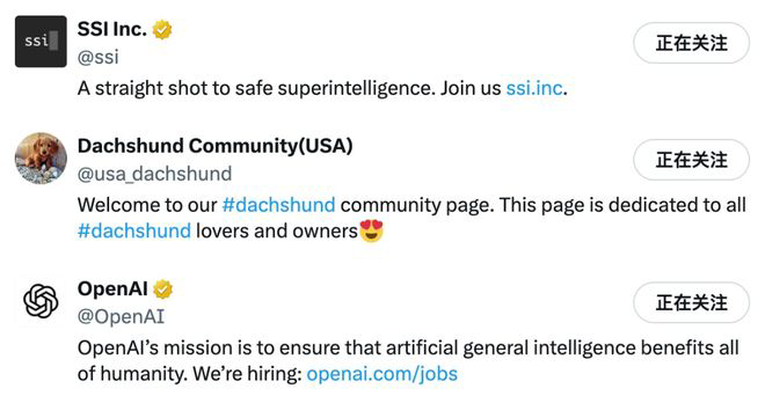Open the openai.com/jobs link

(x=382, y=374)
